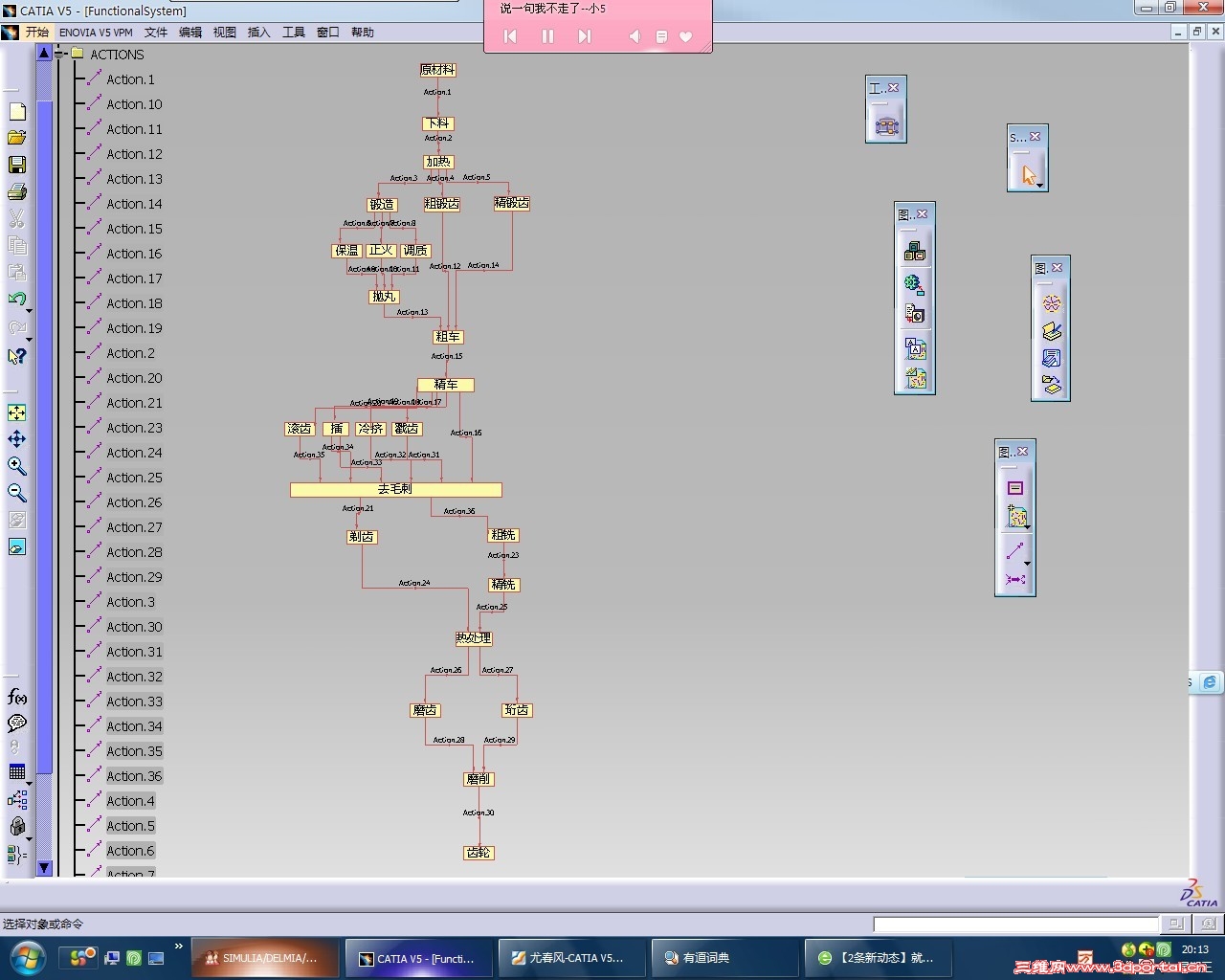Switch to SIMULIA/DELMIA taskbar window
The image size is (1225, 980).
pyautogui.click(x=266, y=958)
